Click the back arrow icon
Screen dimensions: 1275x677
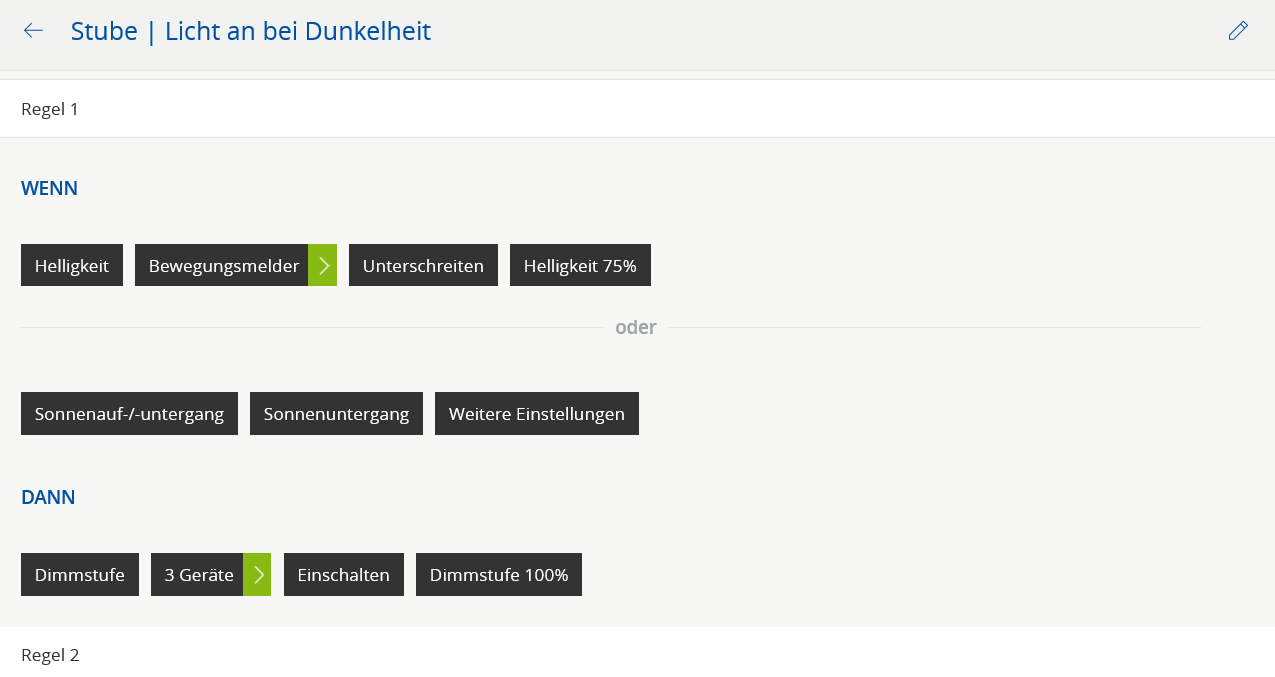[33, 31]
